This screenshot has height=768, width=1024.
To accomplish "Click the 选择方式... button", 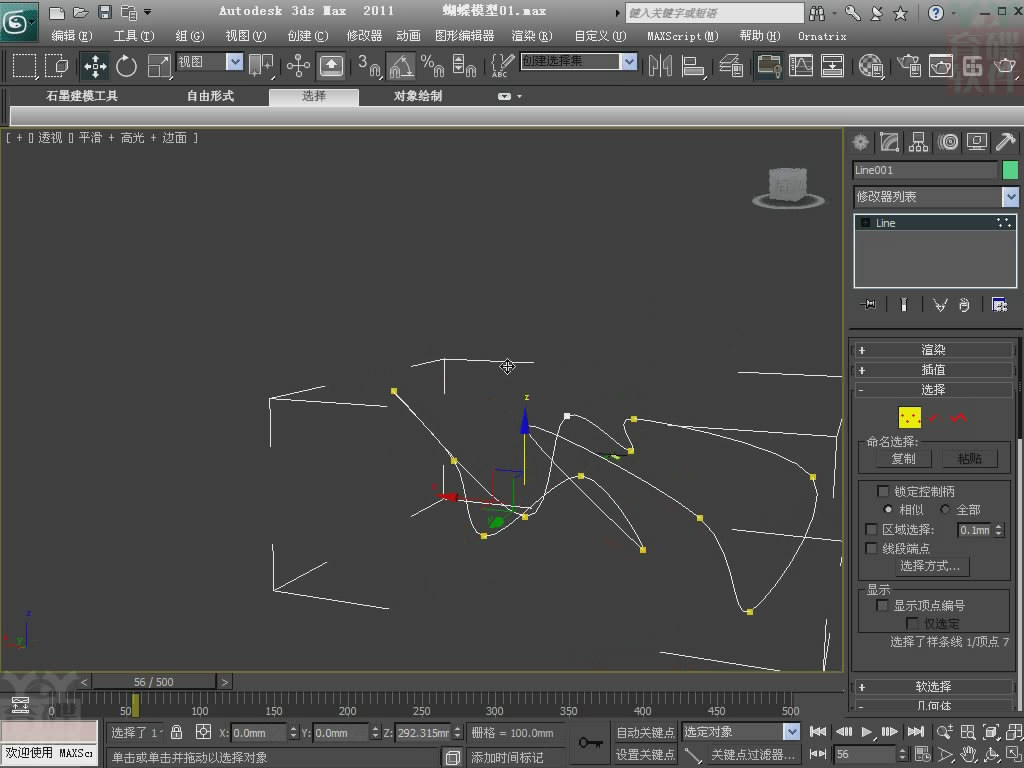I will 930,566.
